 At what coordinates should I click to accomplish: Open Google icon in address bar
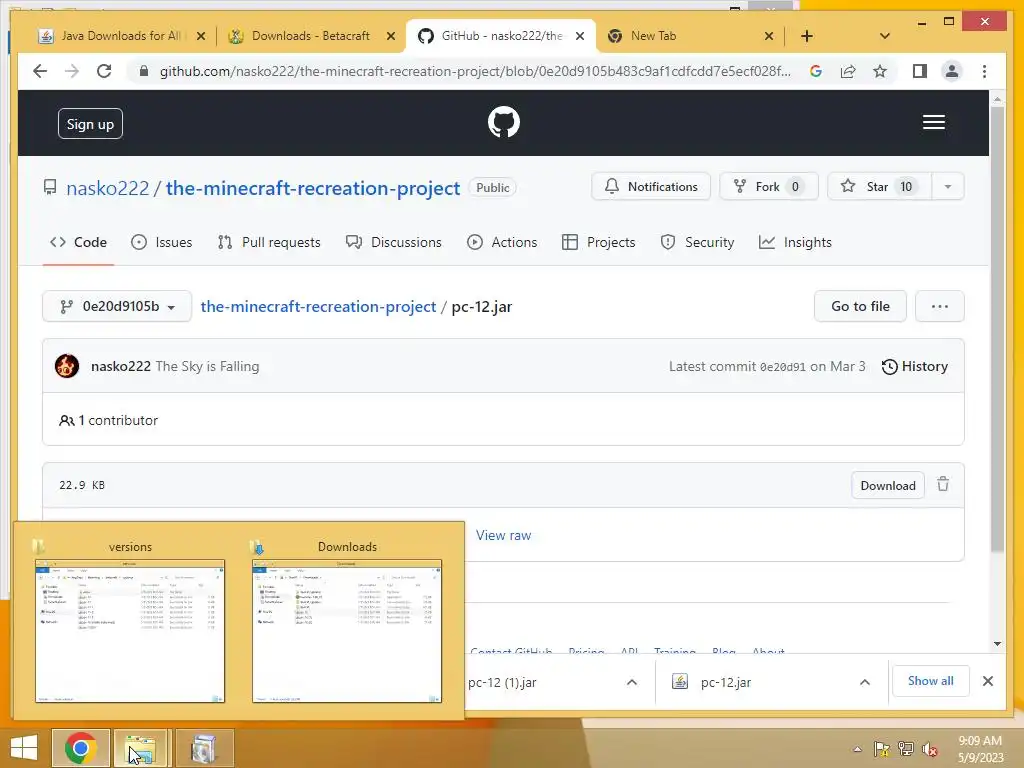click(x=816, y=71)
